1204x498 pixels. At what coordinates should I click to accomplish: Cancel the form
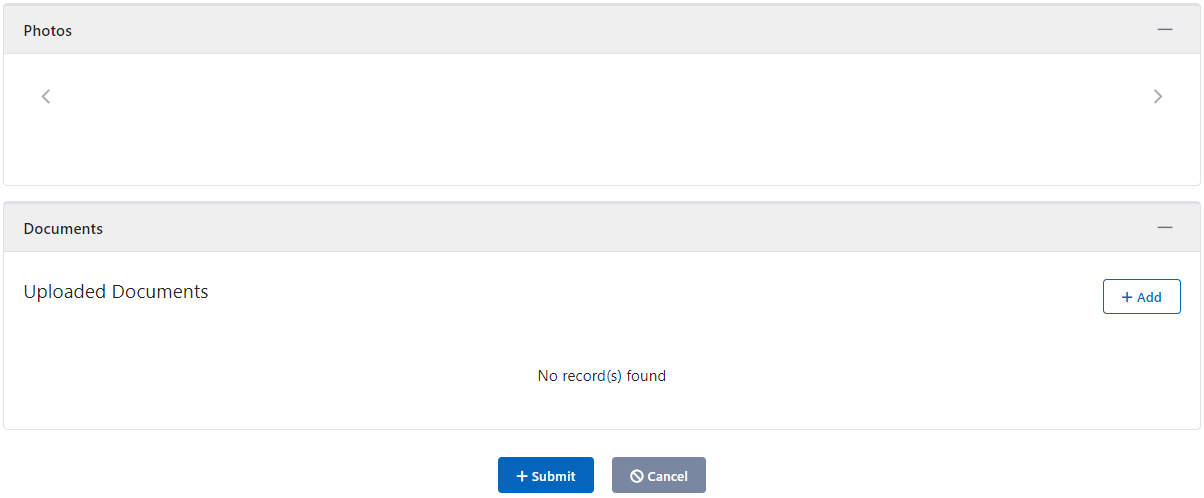tap(658, 475)
